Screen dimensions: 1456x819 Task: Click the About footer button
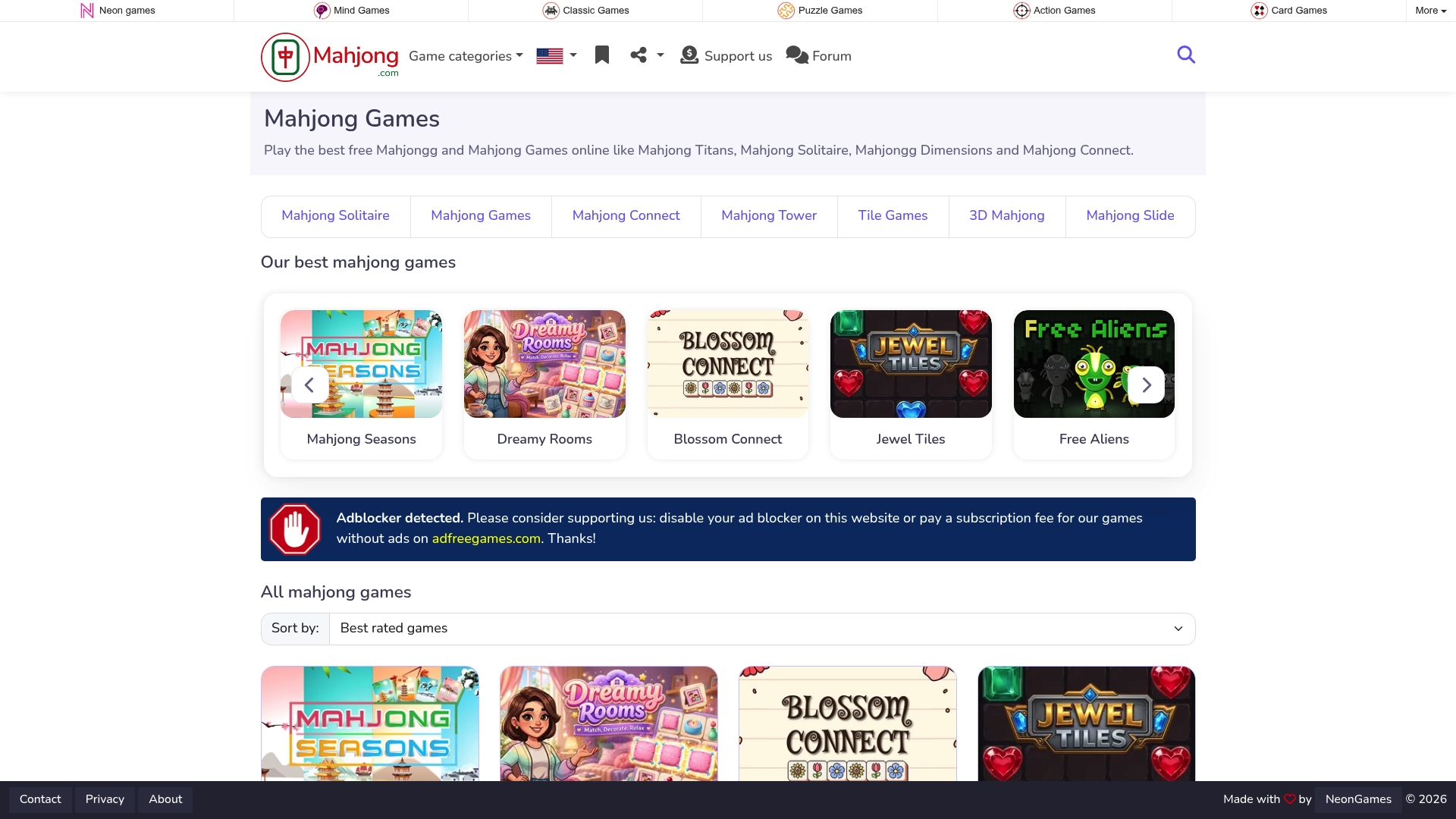point(165,799)
